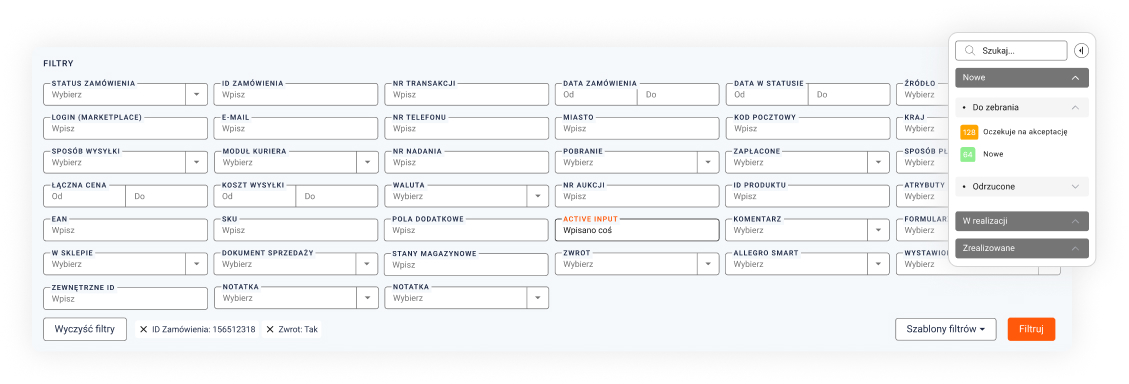
Task: Focus the Active Input text field
Action: (x=637, y=230)
